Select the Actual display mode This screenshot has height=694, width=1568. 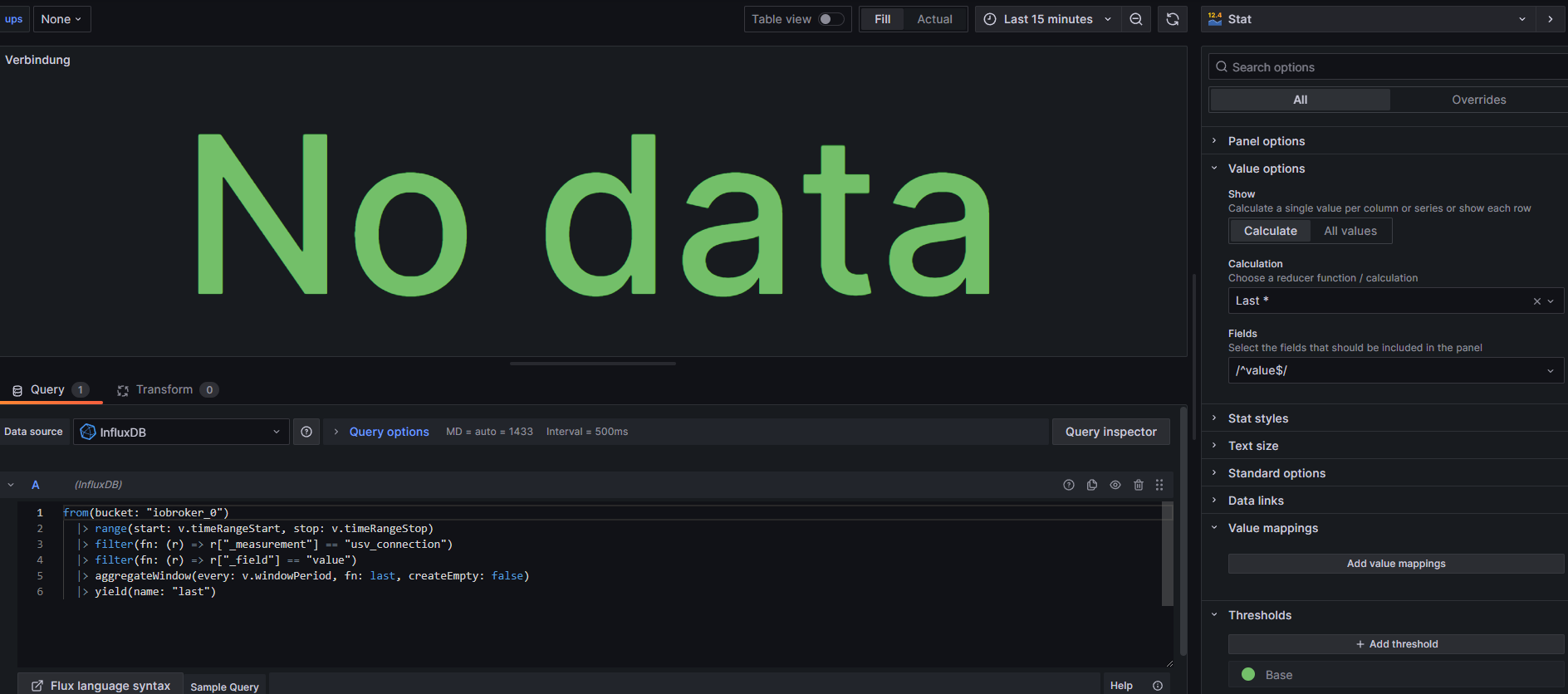934,19
